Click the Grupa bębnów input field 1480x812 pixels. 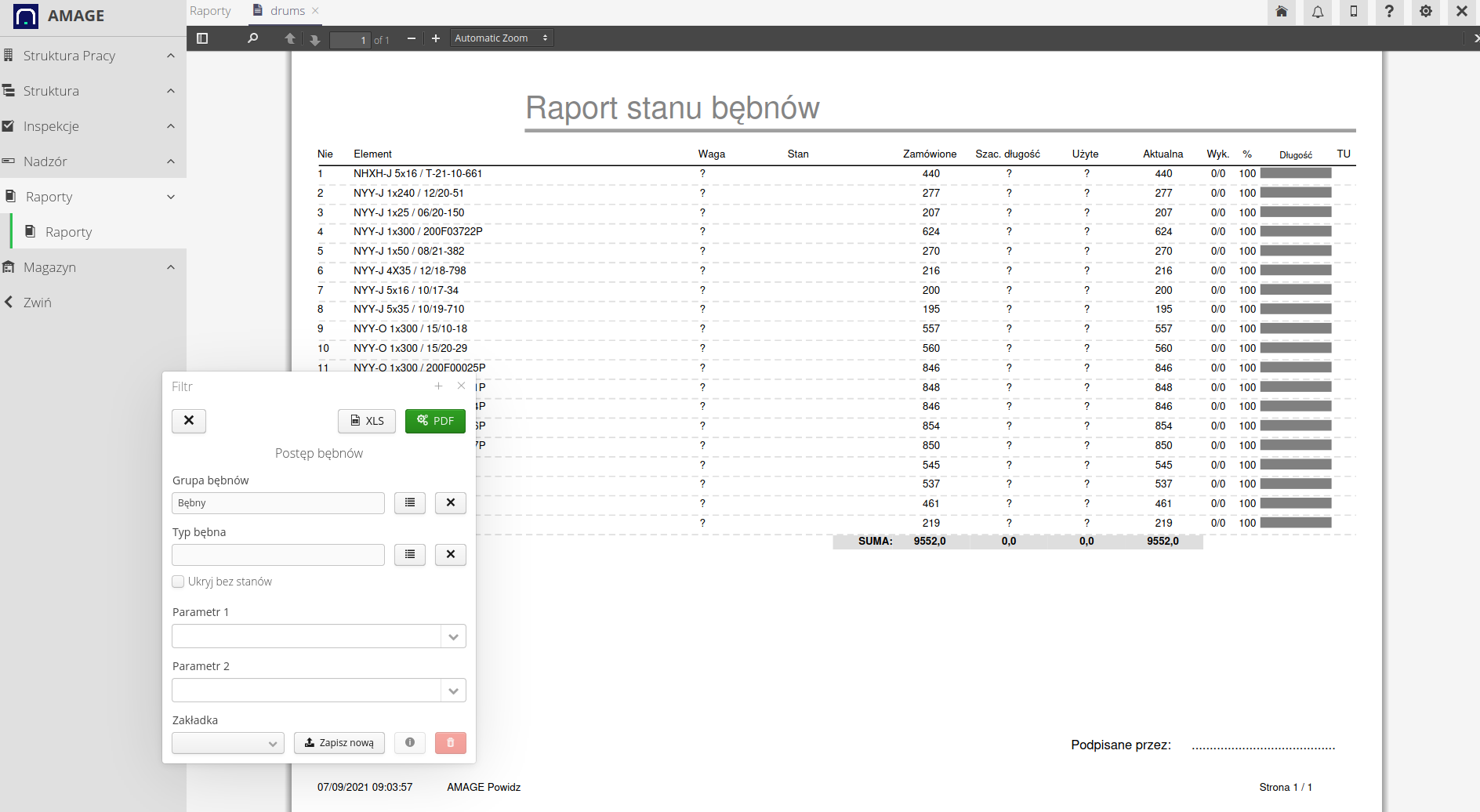click(278, 503)
